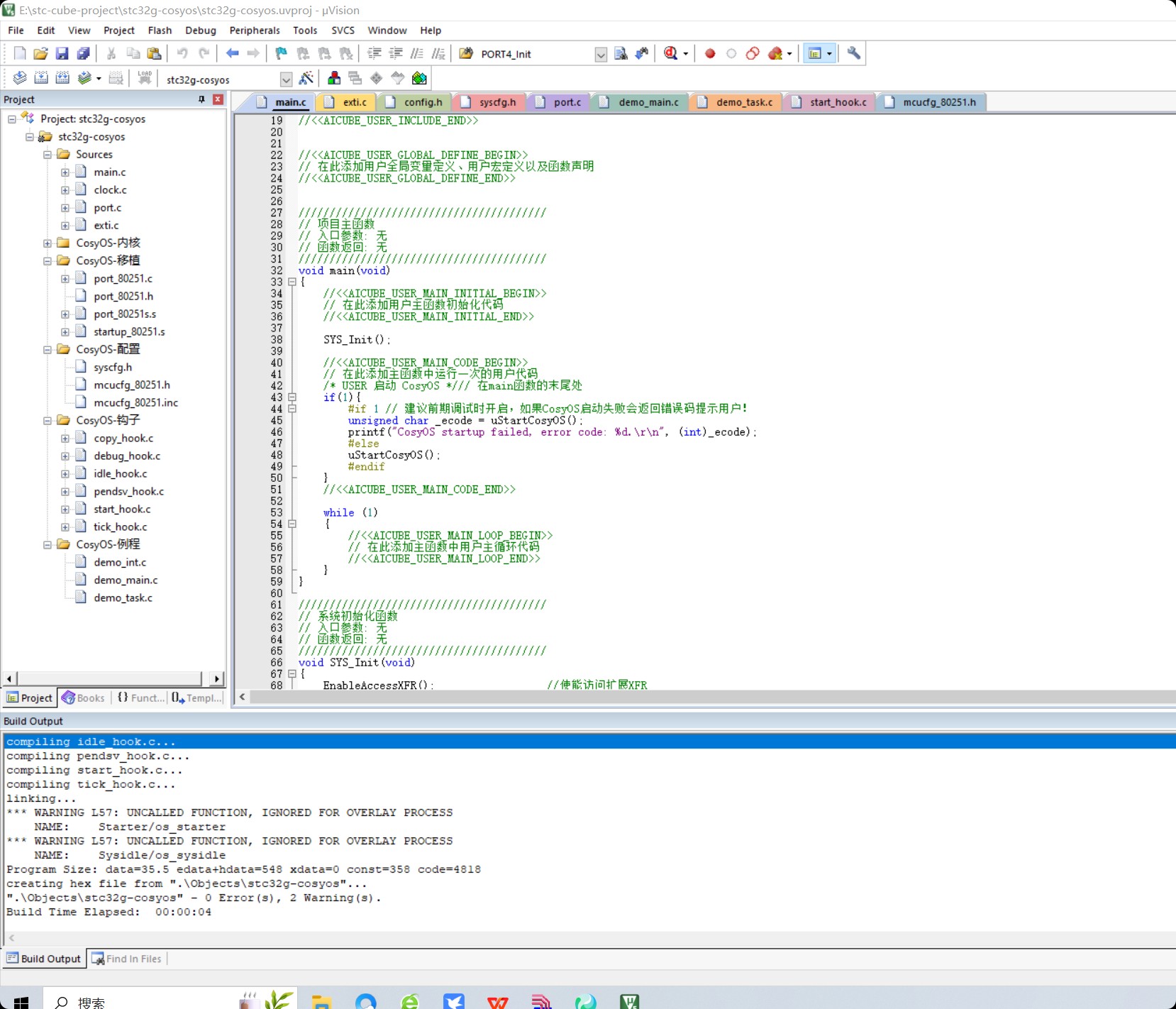
Task: Click the Insert Breakpoint red dot icon
Action: [709, 53]
